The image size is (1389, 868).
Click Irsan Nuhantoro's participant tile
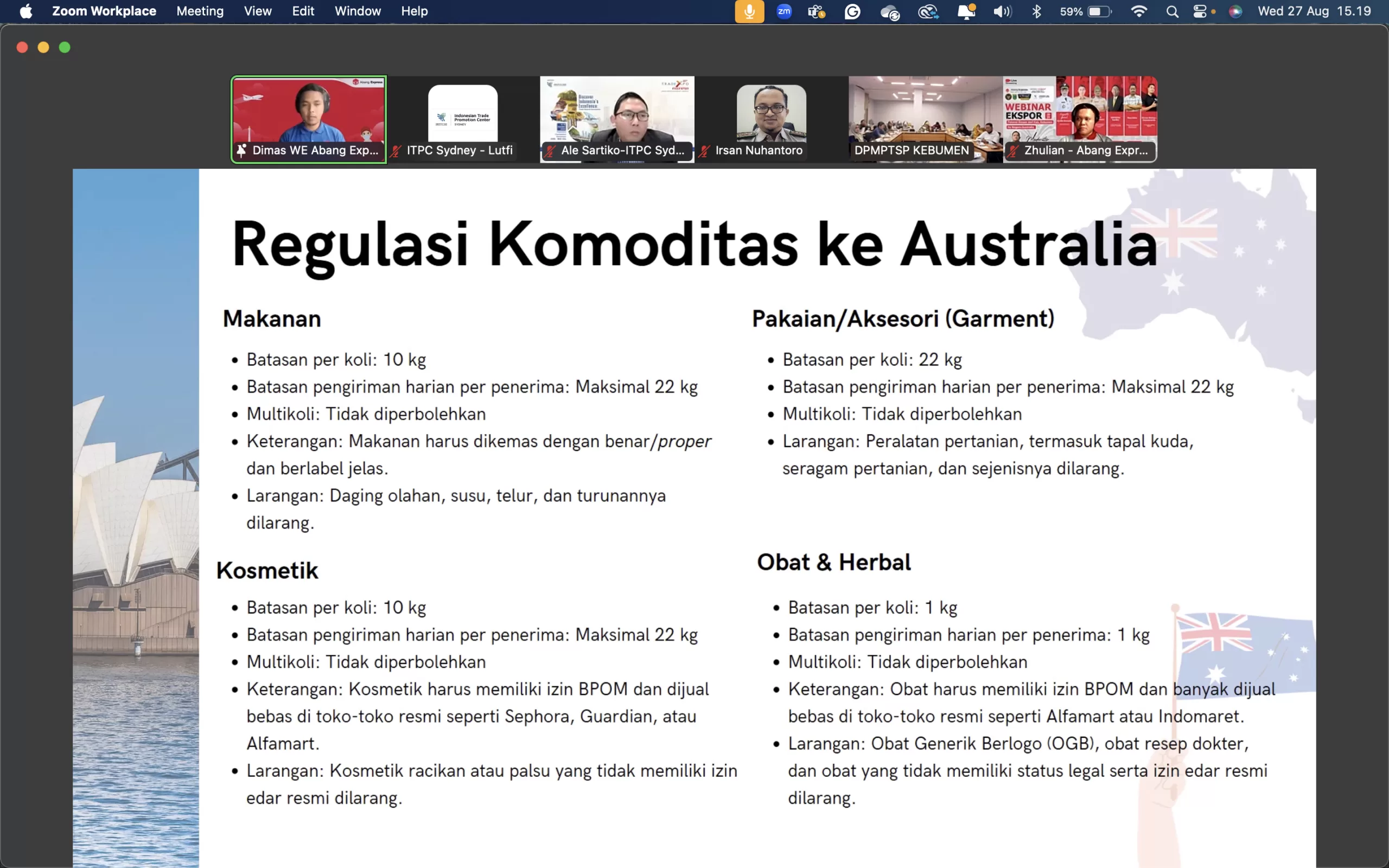(771, 119)
